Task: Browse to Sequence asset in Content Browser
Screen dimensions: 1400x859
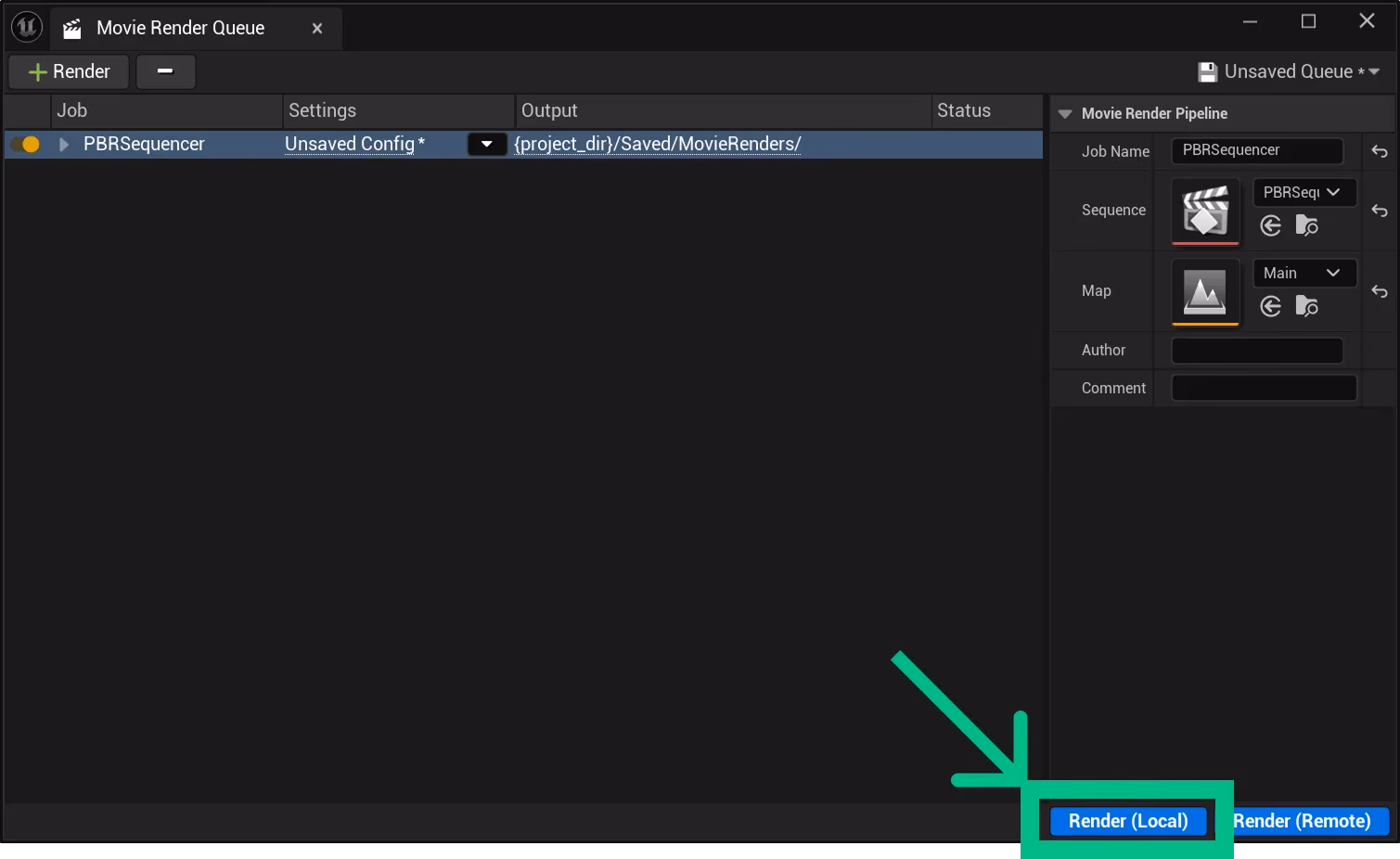Action: pos(1306,225)
